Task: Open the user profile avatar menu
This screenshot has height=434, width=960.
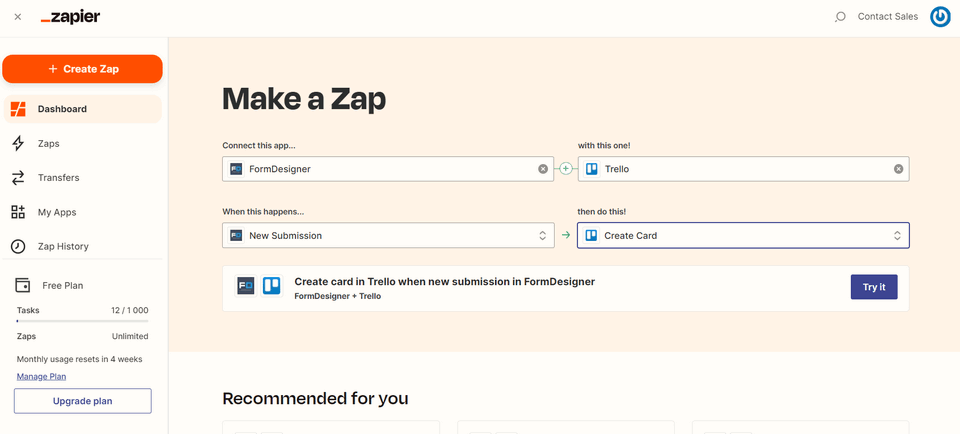Action: click(940, 17)
